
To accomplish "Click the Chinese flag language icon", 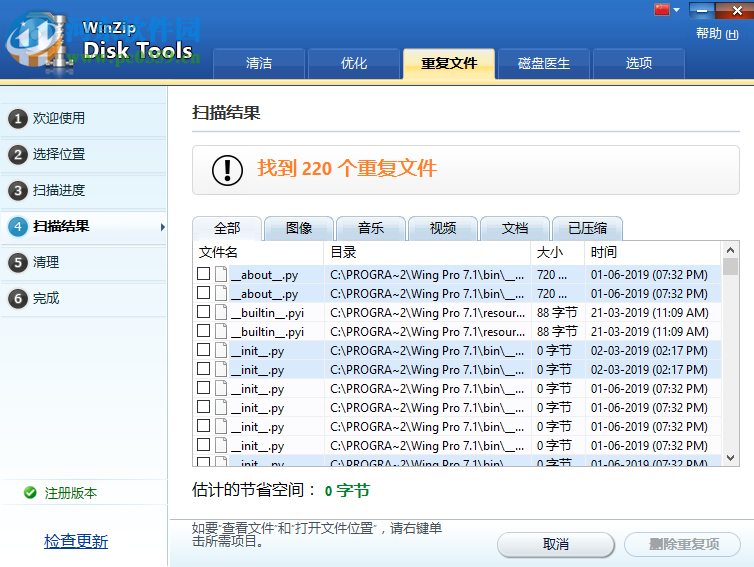I will (x=662, y=9).
